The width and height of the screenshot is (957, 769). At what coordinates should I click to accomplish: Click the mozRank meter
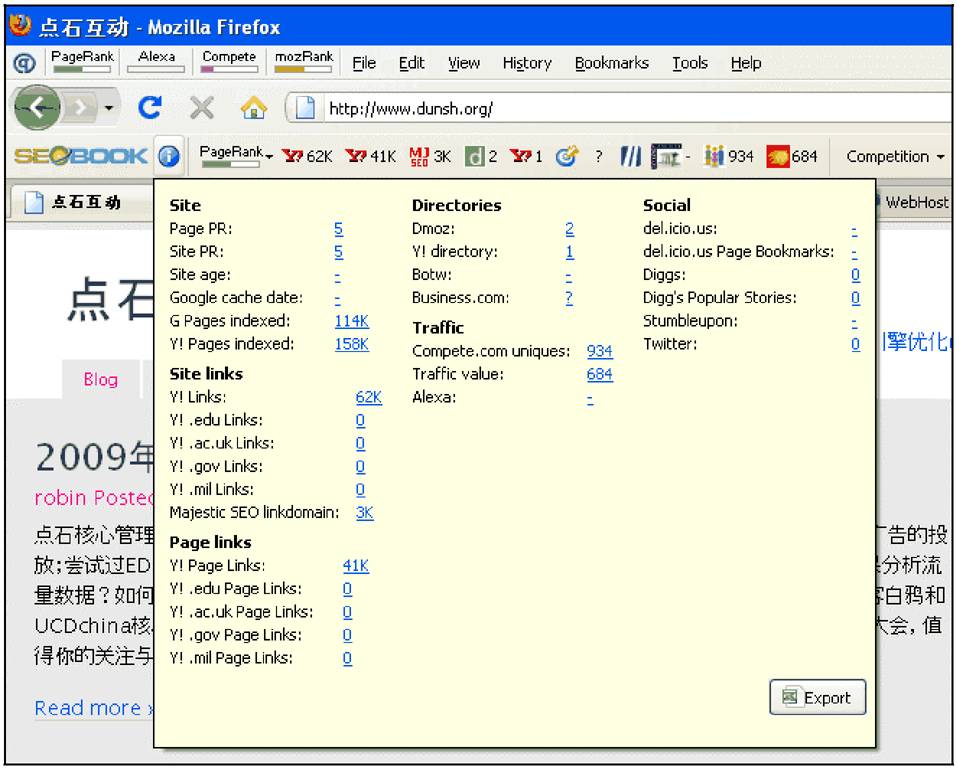304,62
